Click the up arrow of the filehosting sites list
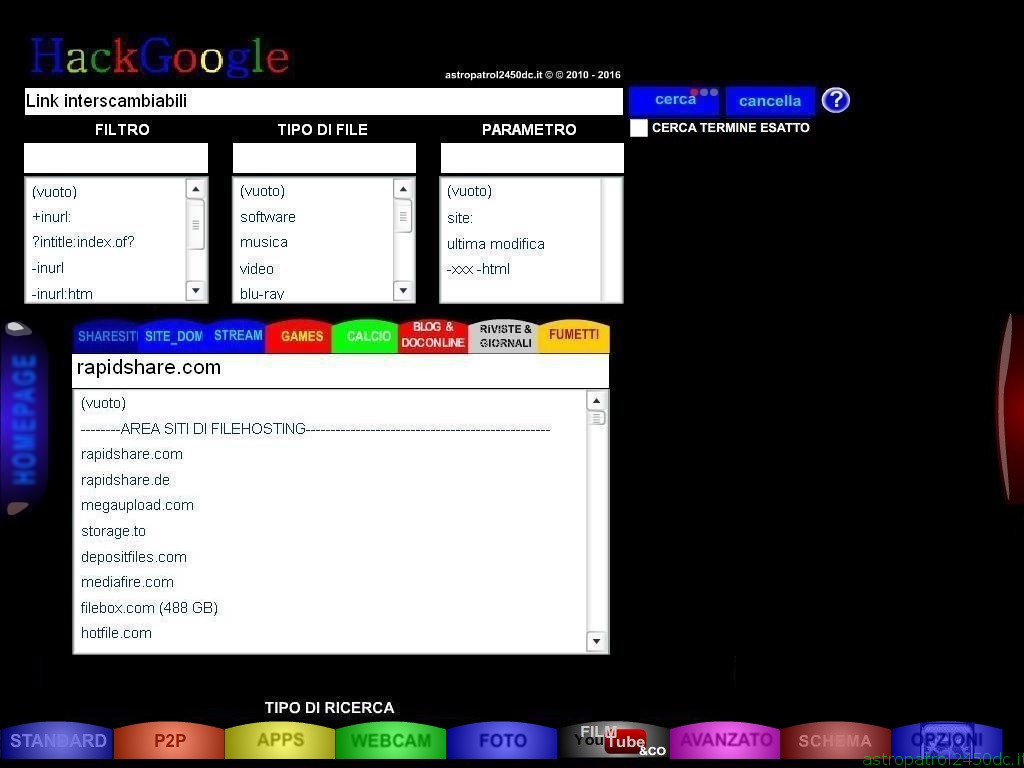The width and height of the screenshot is (1024, 768). pyautogui.click(x=596, y=400)
